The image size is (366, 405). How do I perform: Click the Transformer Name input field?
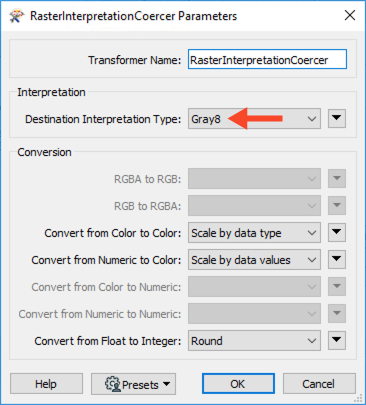267,59
